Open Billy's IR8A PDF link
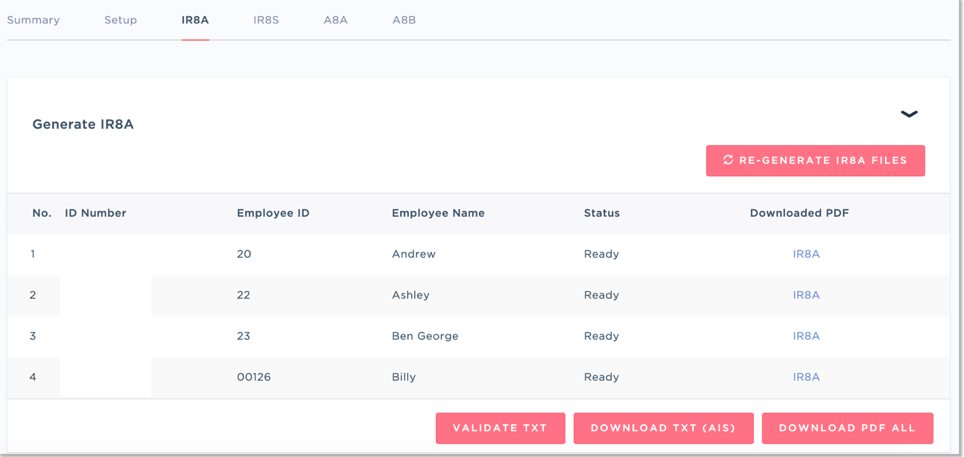964x457 pixels. (x=806, y=377)
